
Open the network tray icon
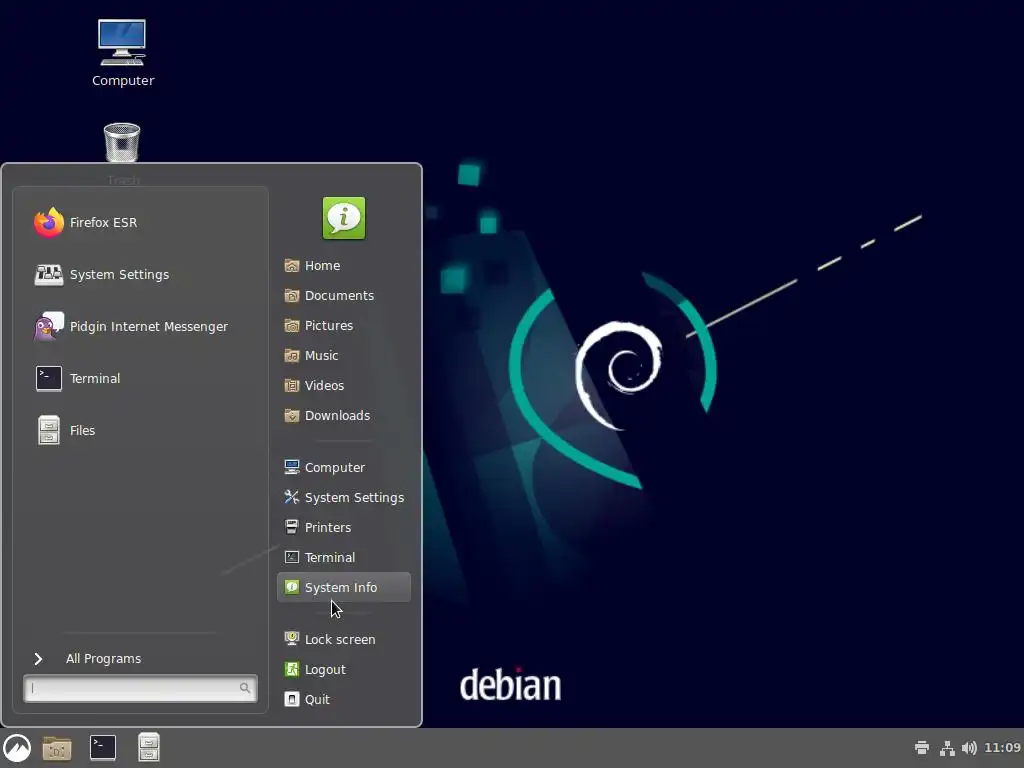point(947,748)
